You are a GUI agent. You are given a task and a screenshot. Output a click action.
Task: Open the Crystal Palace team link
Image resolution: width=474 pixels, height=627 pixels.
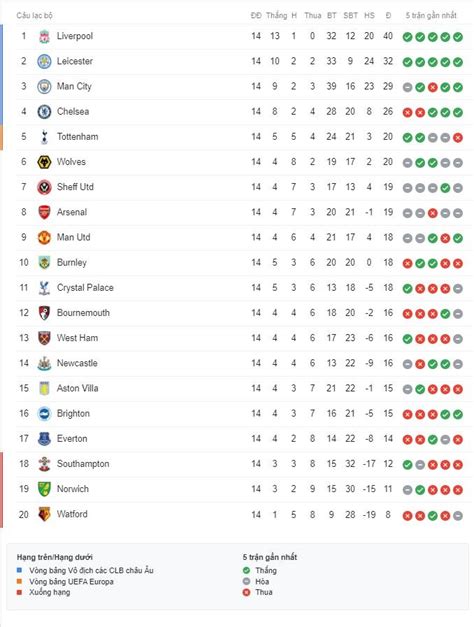point(85,288)
